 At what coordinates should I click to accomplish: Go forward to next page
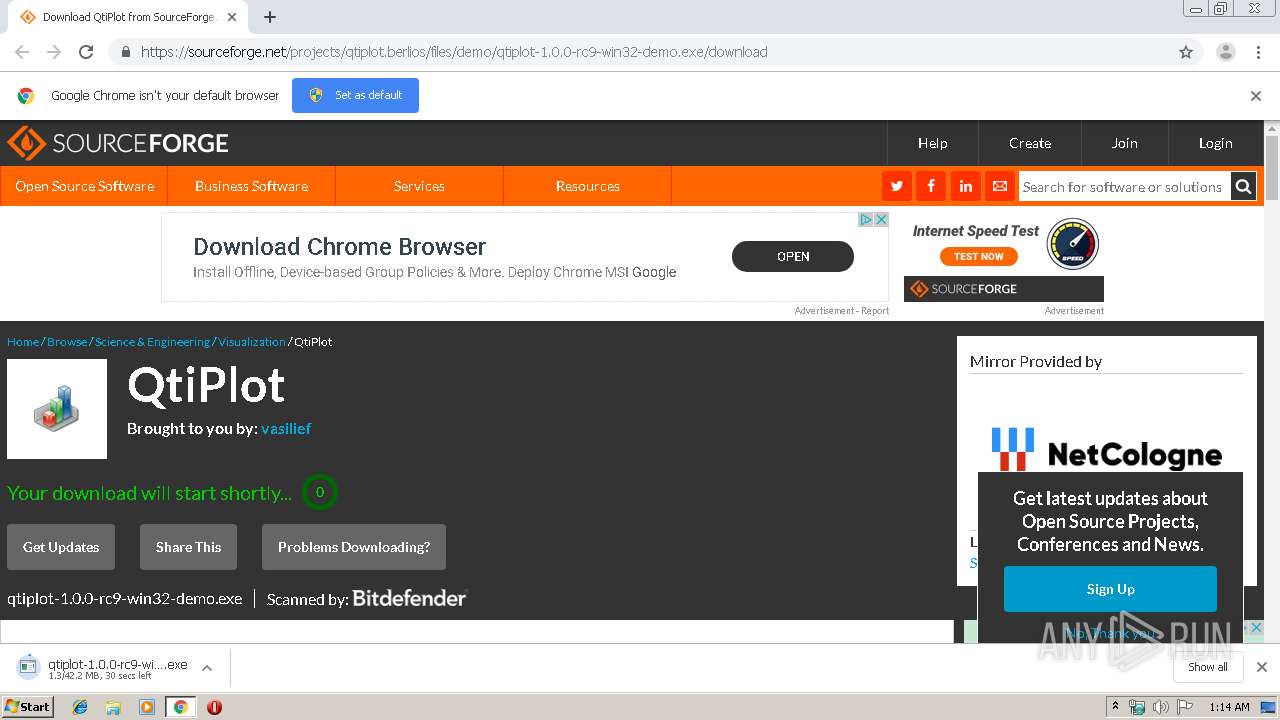tap(54, 52)
